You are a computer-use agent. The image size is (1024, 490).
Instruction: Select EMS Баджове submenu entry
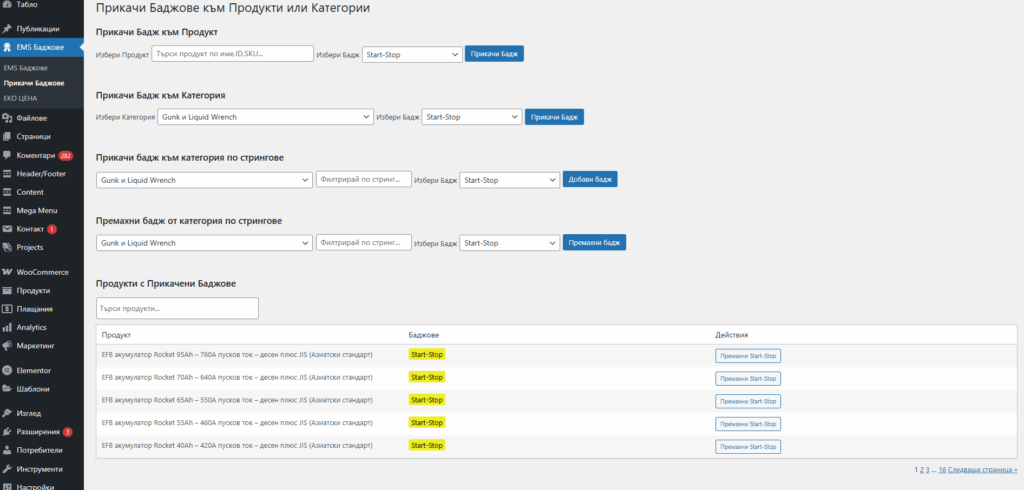(x=25, y=68)
